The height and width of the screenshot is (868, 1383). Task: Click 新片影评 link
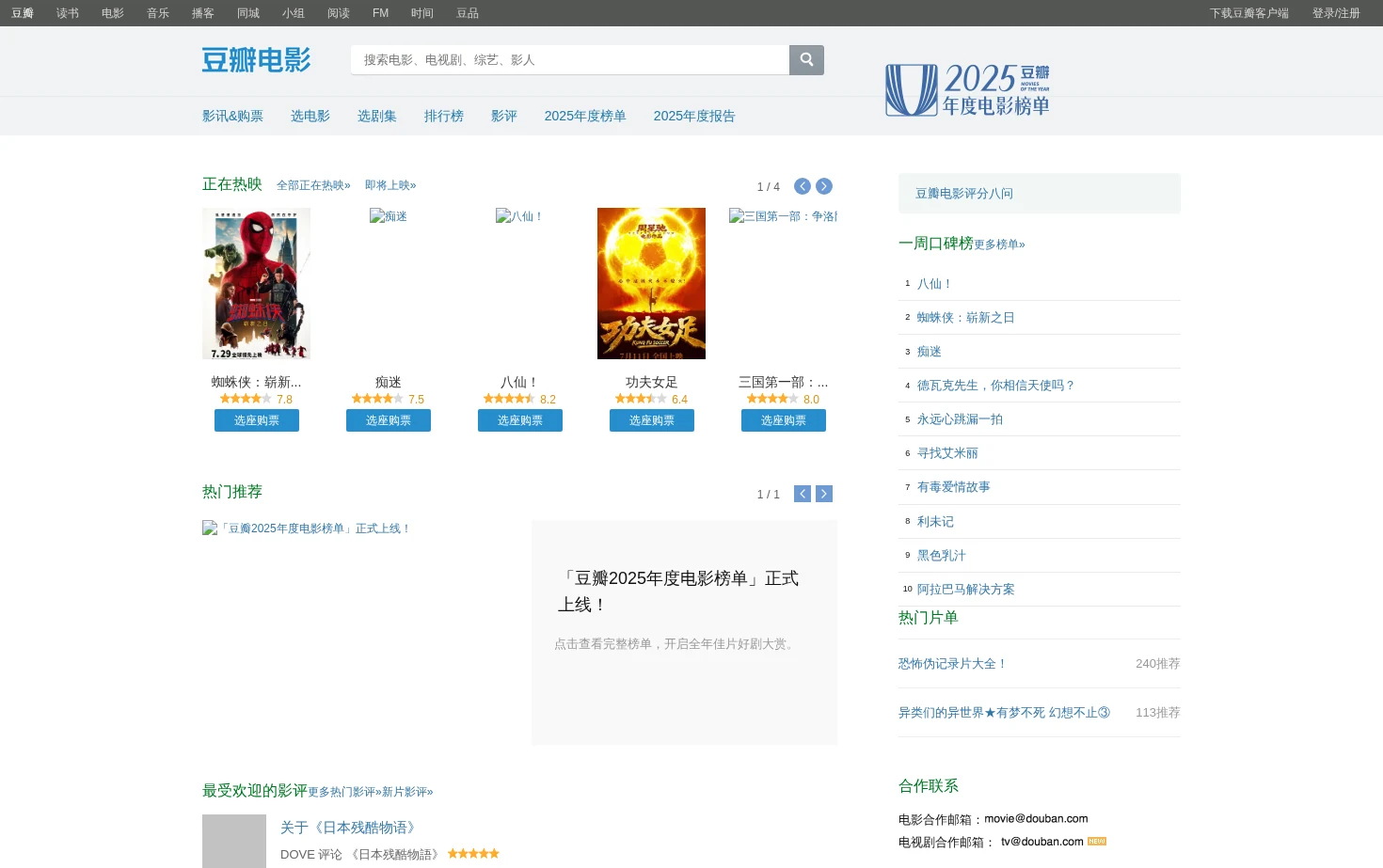click(407, 792)
